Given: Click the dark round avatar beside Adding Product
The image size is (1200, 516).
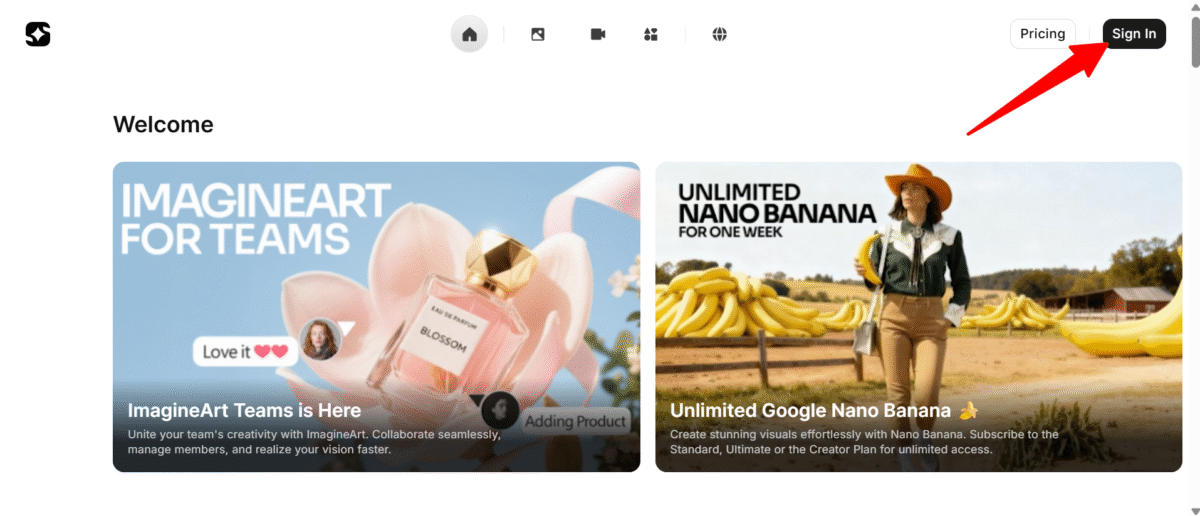Looking at the screenshot, I should click(x=500, y=410).
